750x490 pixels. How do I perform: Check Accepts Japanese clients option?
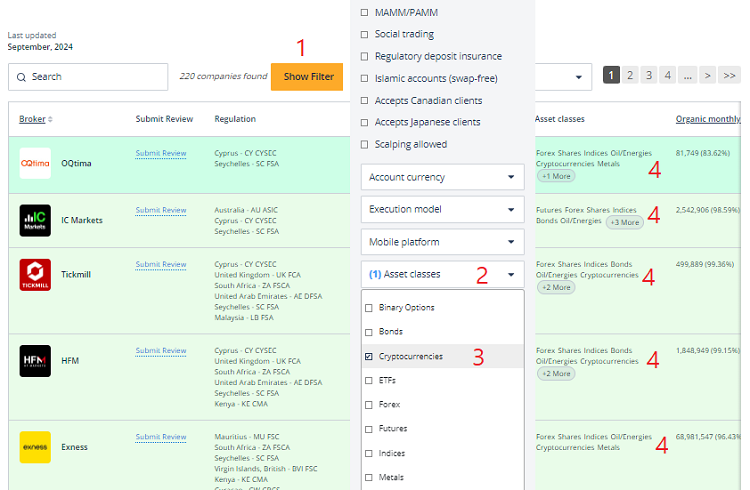[364, 122]
